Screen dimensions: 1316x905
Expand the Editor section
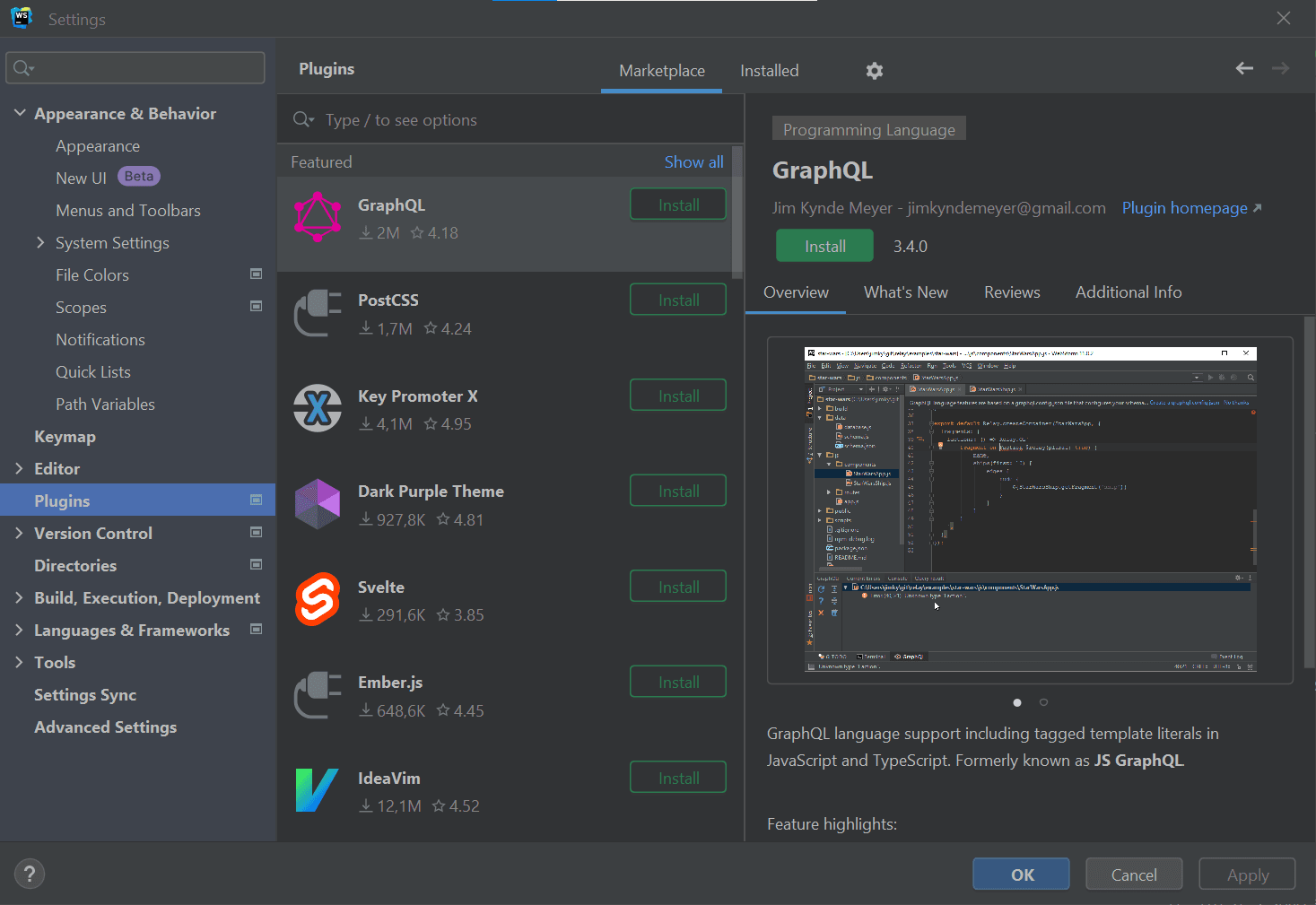point(20,468)
